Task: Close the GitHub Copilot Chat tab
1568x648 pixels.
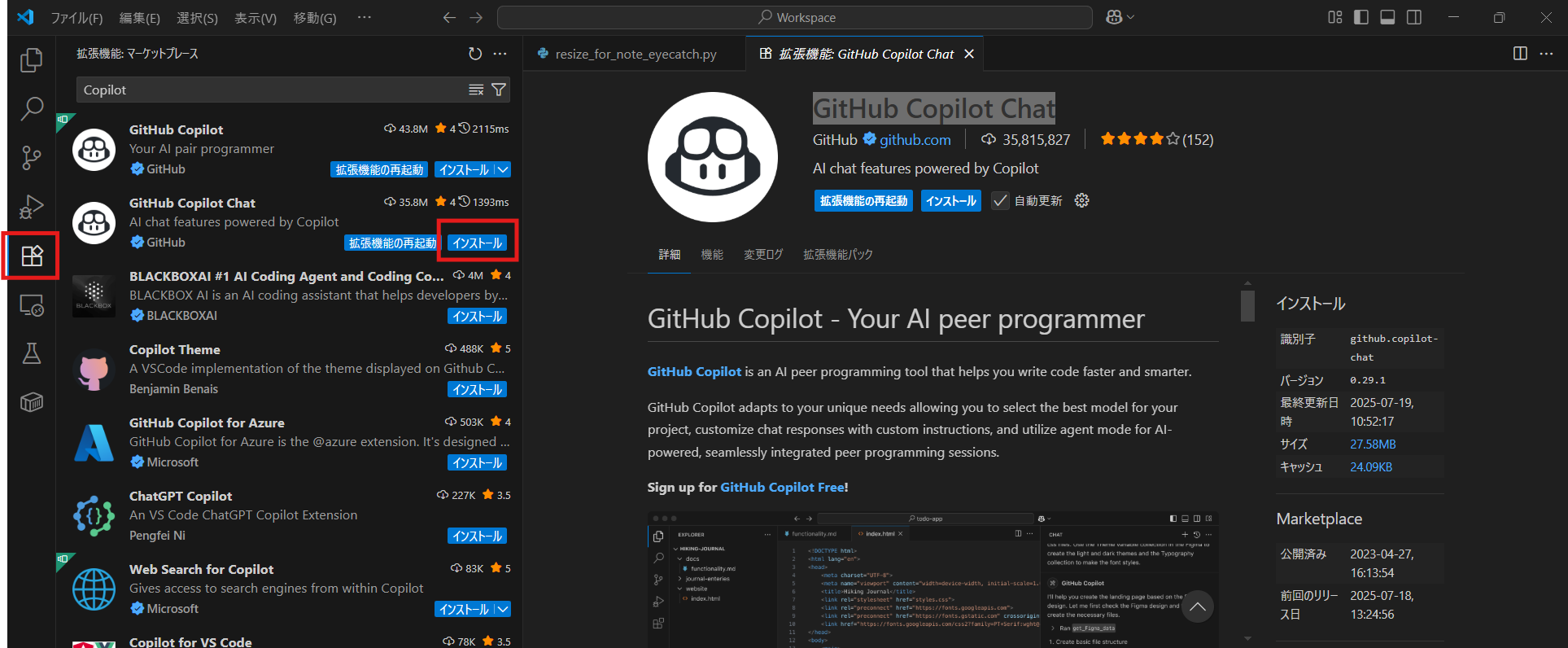Action: (969, 54)
